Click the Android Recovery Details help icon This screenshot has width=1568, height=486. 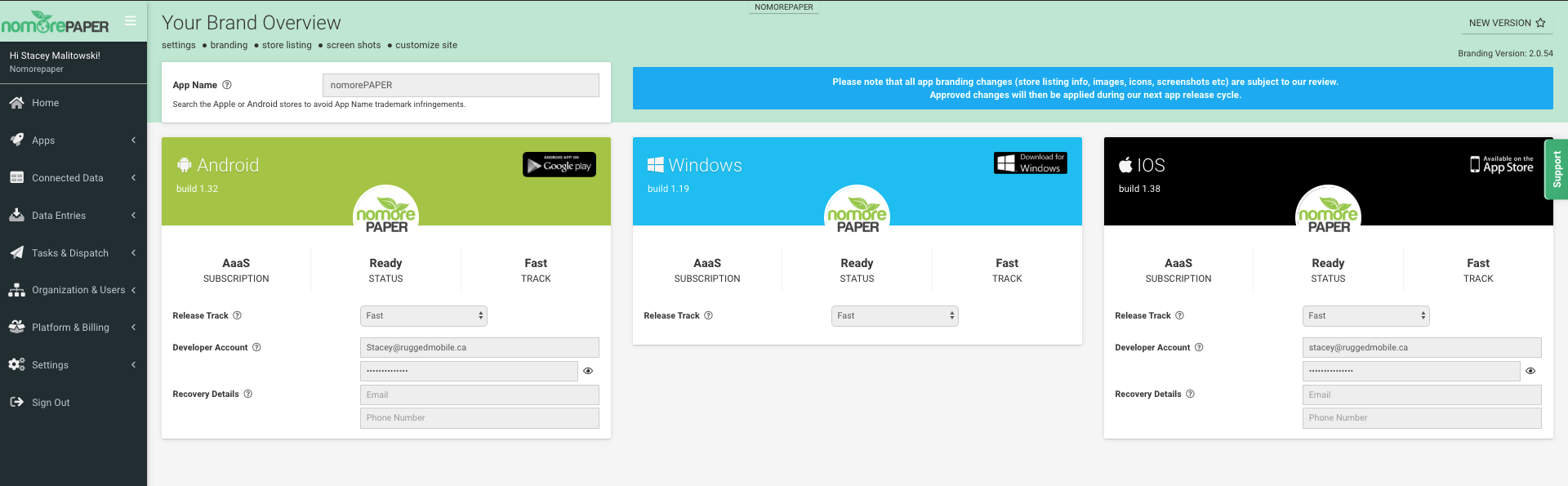coord(248,394)
